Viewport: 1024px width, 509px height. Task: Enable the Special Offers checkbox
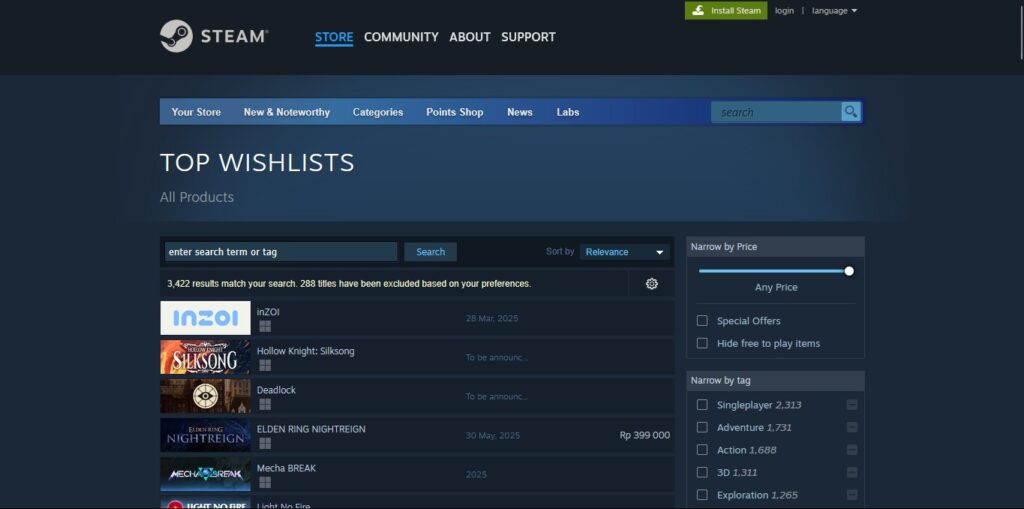(702, 321)
